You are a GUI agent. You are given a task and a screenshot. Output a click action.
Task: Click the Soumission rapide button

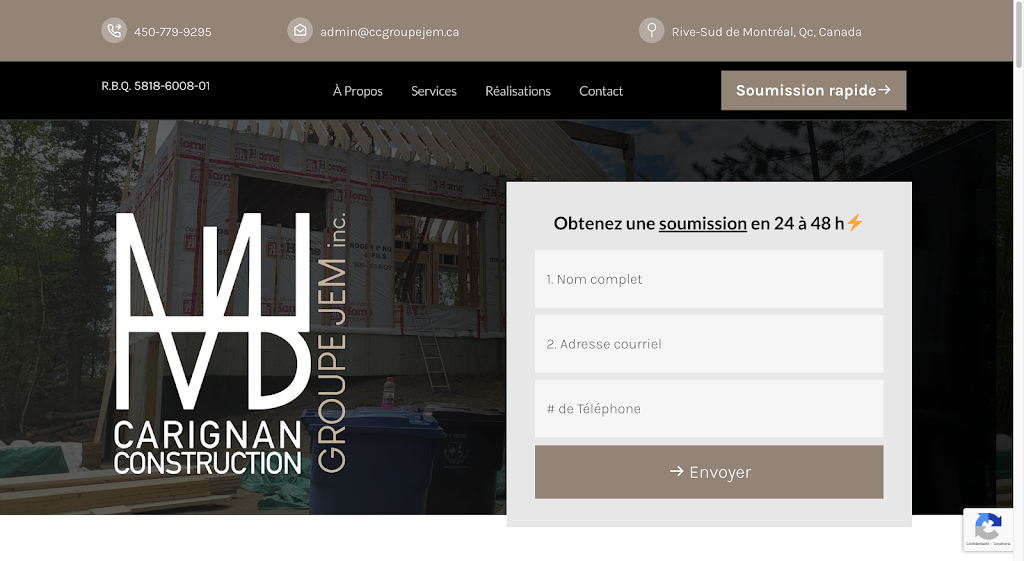[813, 90]
